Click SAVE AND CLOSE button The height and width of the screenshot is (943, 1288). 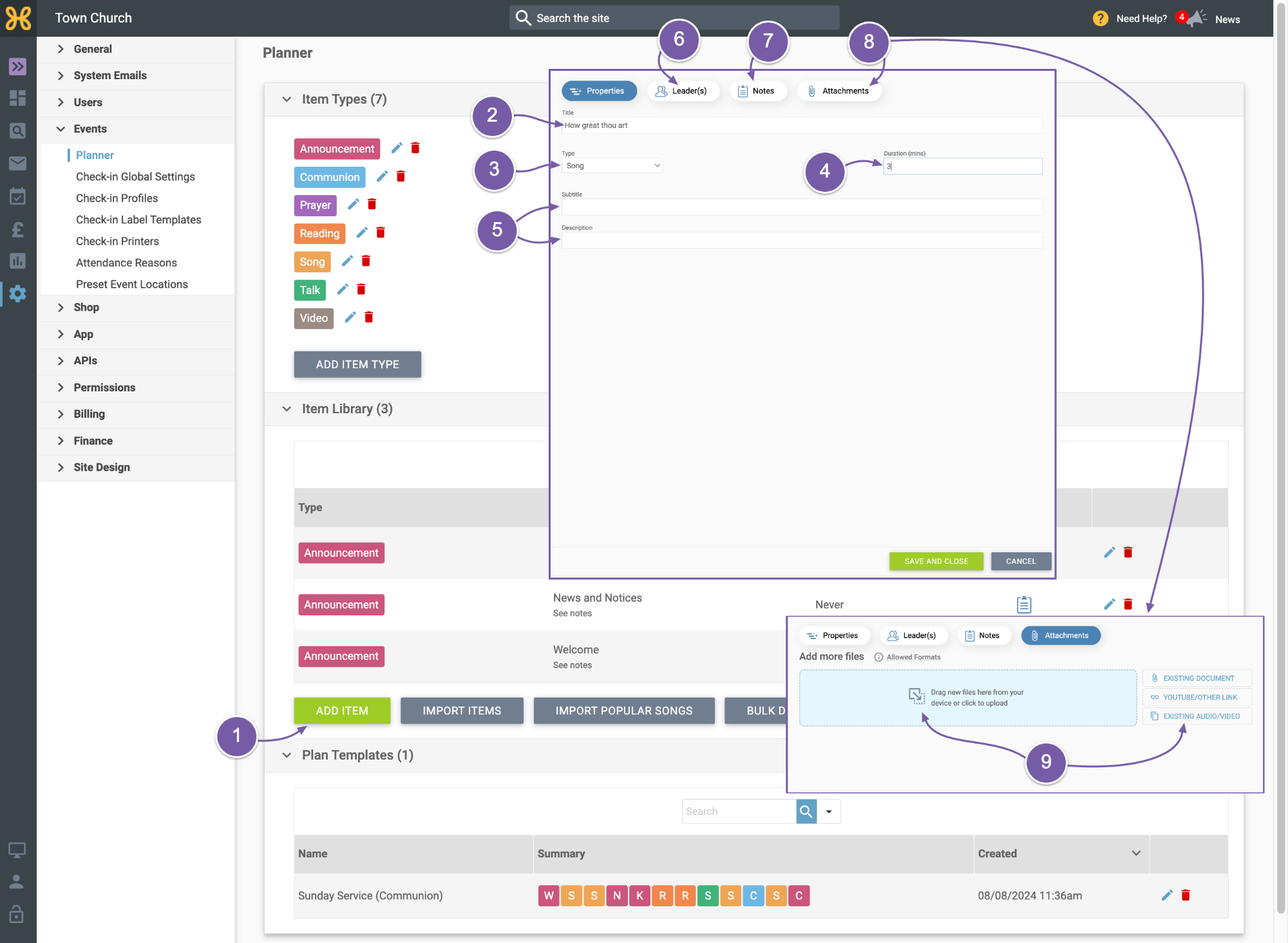pos(936,561)
